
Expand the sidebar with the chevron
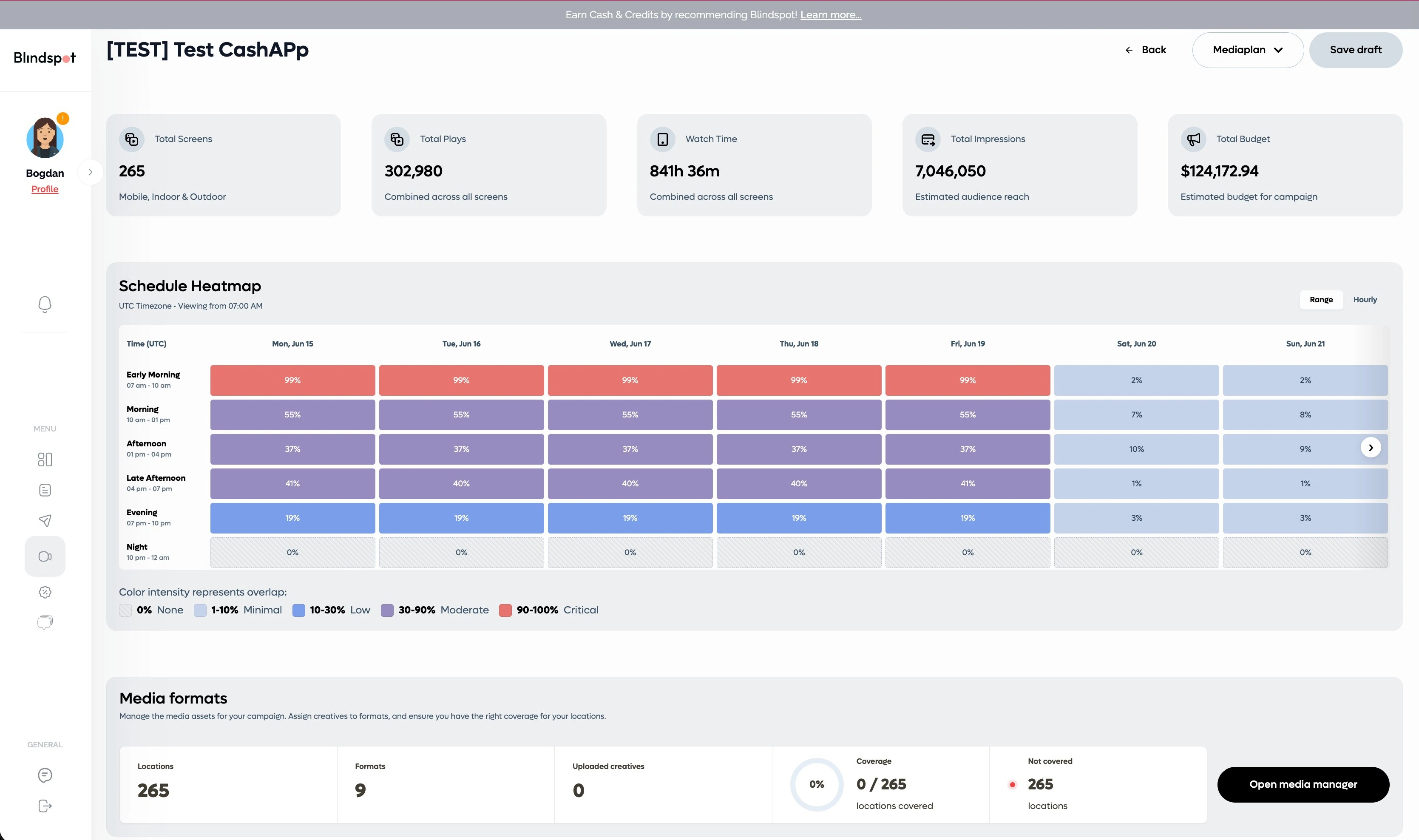(91, 172)
